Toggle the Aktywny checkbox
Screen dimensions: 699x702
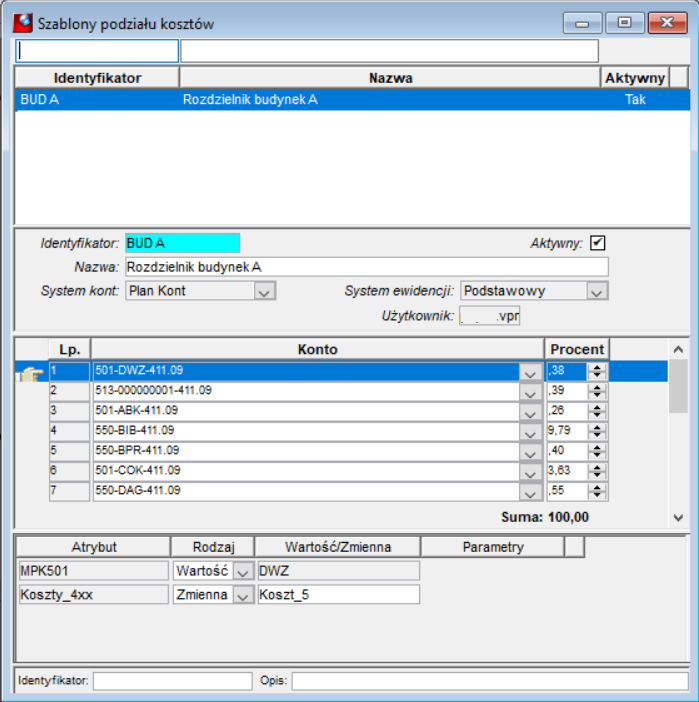597,243
